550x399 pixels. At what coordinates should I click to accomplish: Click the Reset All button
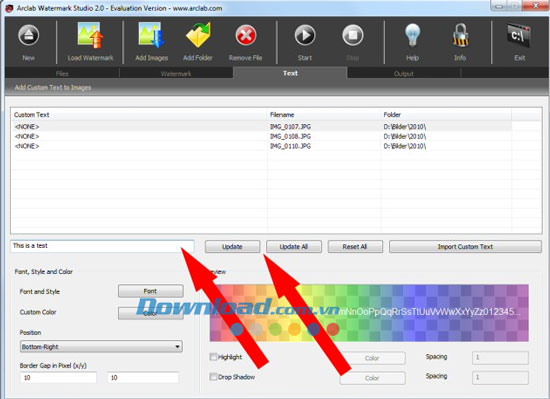pos(355,246)
